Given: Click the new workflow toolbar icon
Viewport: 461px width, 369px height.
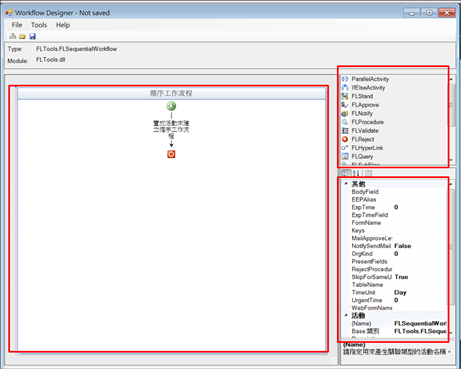Looking at the screenshot, I should (x=13, y=36).
